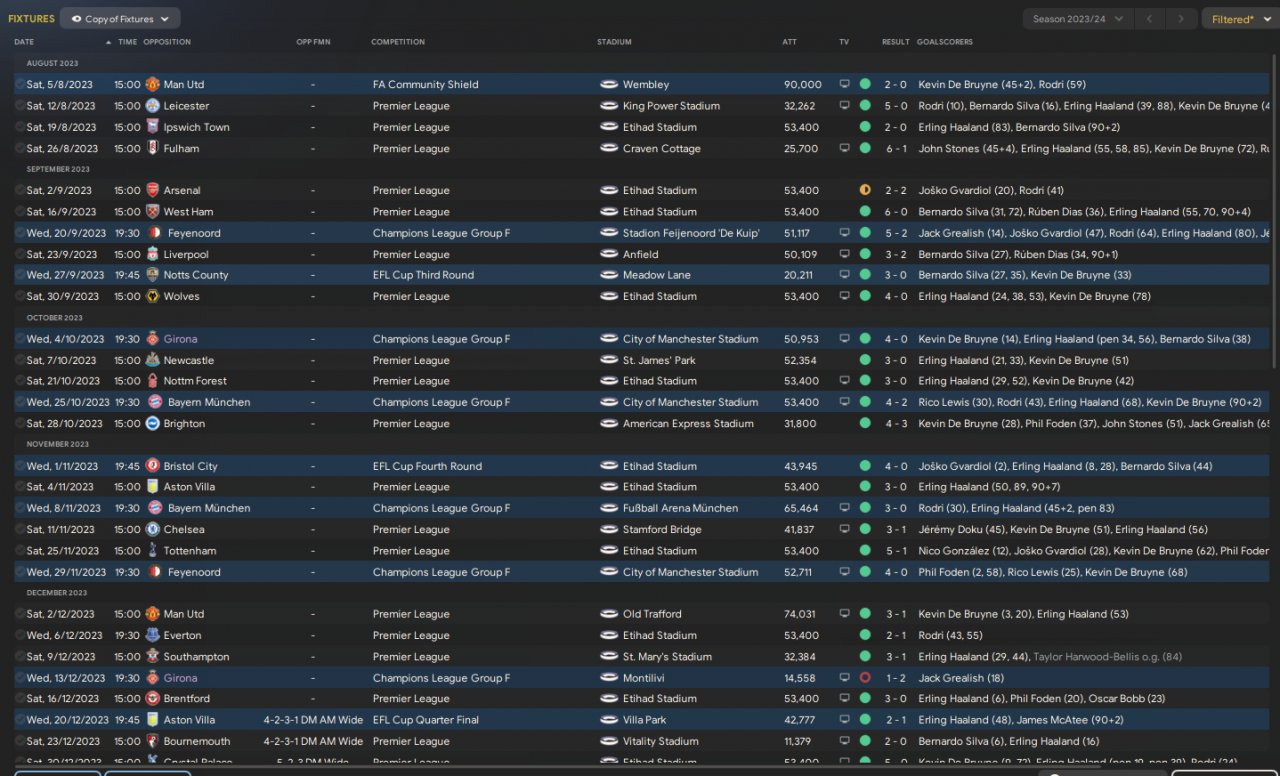Click the orange draw indicator for the Arsenal match
Screen dimensions: 1280x776
[x=865, y=190]
